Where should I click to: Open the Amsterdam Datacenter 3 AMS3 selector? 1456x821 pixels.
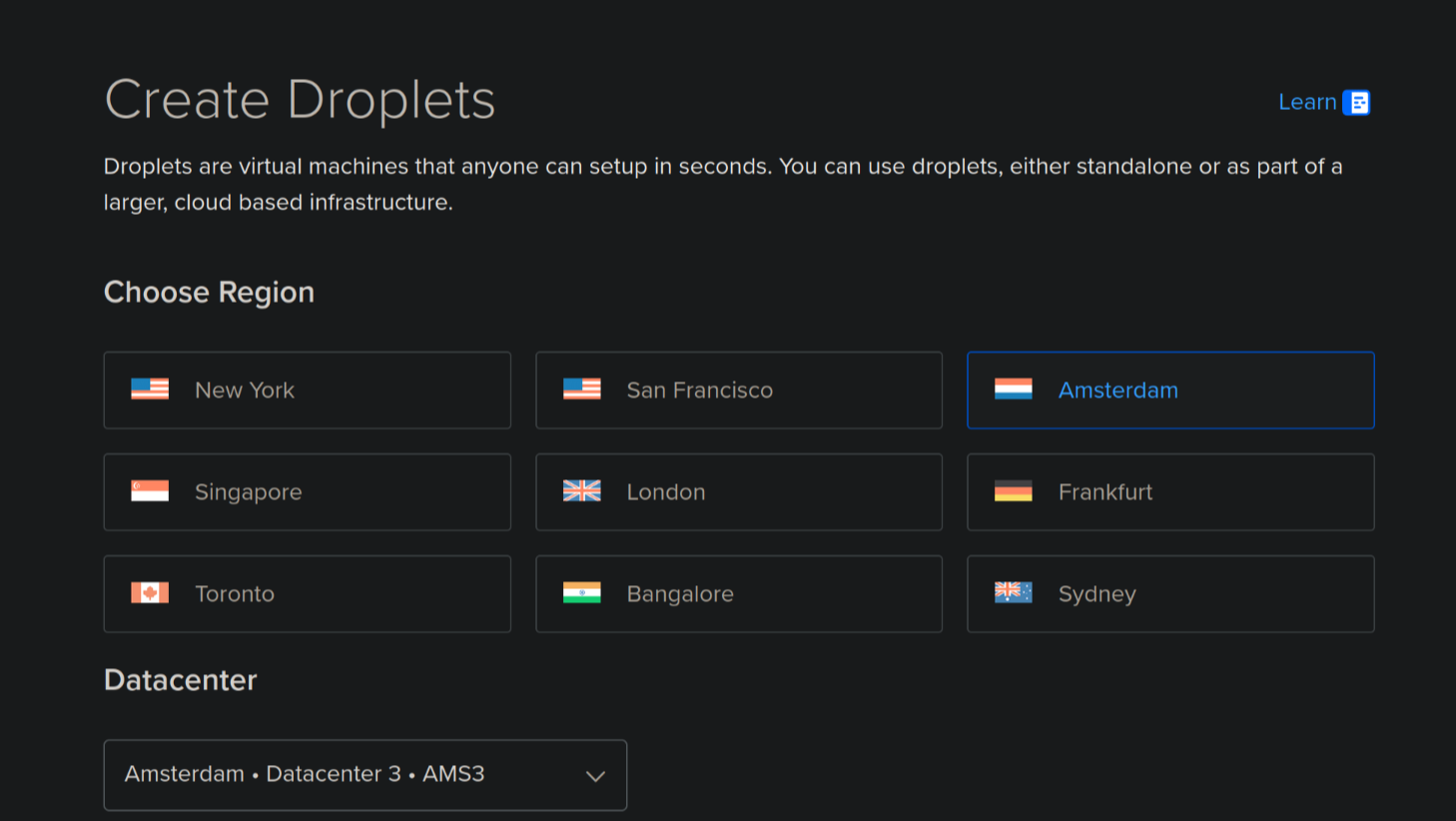[365, 775]
